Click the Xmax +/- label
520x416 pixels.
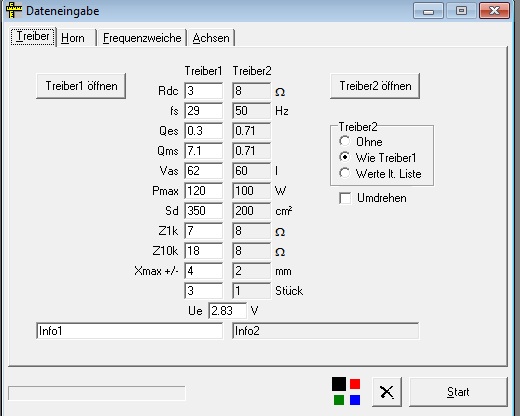[156, 271]
